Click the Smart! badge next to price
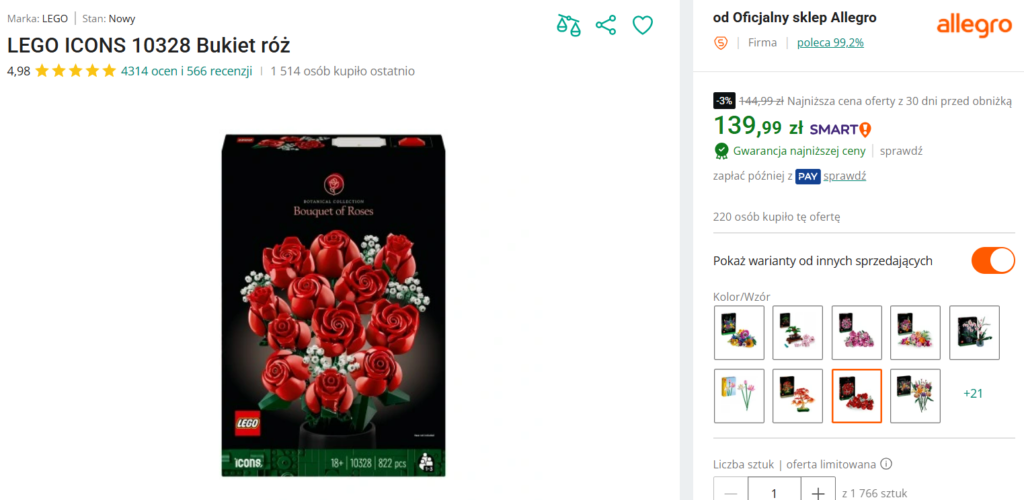Viewport: 1024px width, 500px height. [840, 129]
